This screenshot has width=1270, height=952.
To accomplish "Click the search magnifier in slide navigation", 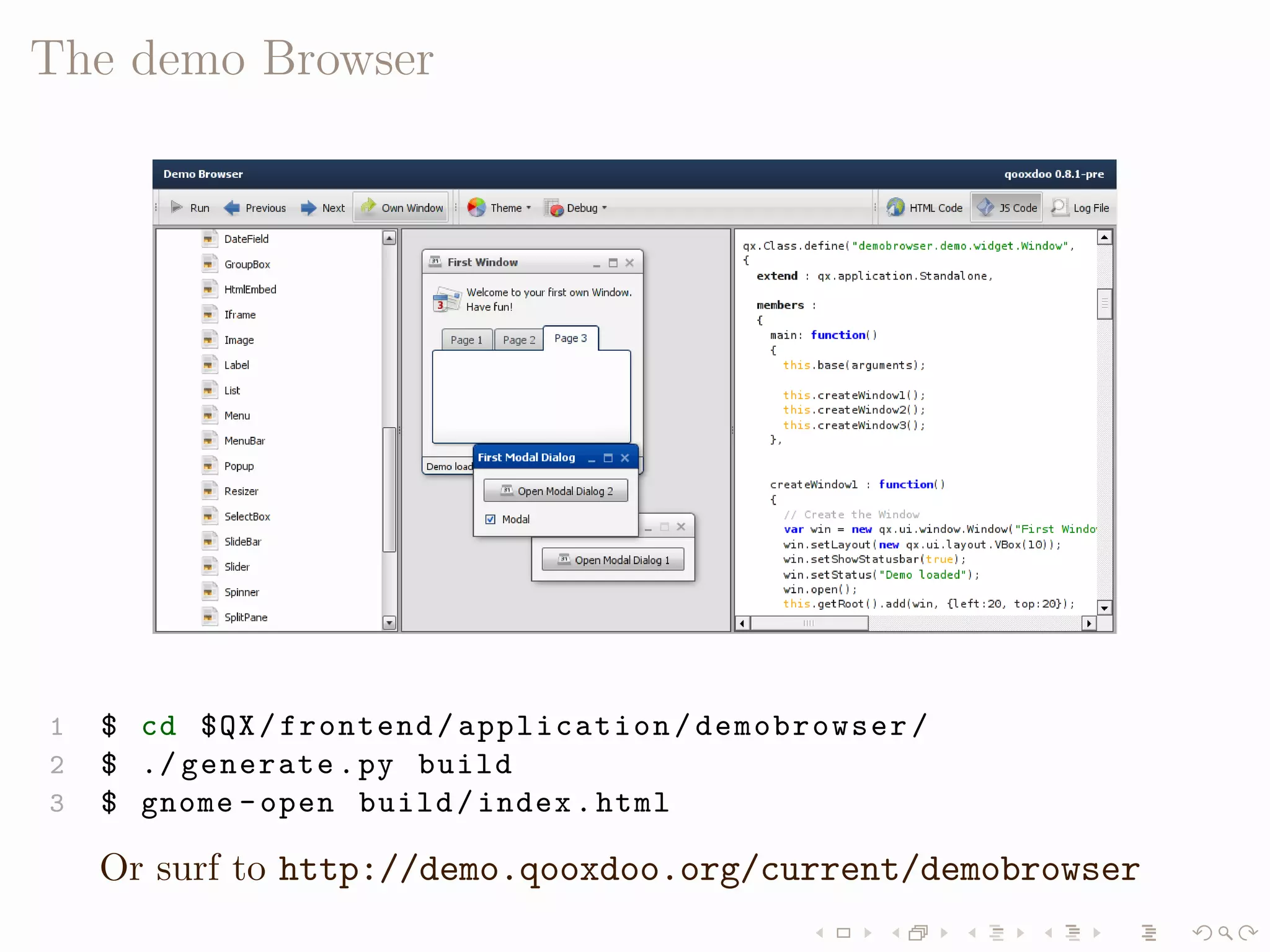I will (1225, 933).
